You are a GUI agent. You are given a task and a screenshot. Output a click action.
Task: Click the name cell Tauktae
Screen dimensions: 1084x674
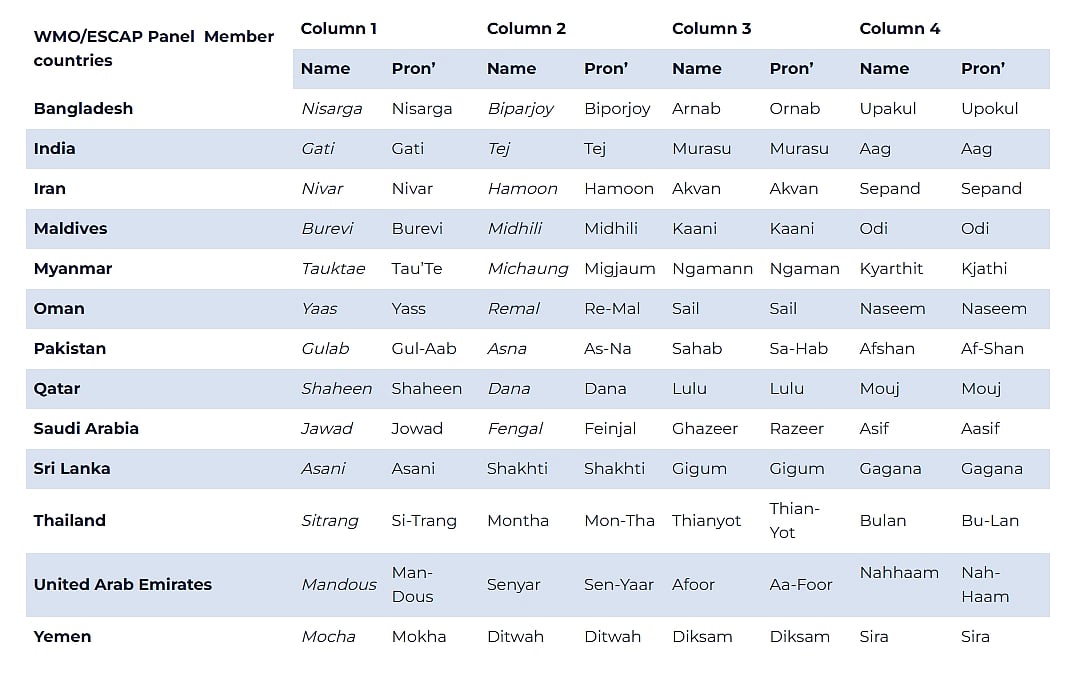[x=333, y=268]
